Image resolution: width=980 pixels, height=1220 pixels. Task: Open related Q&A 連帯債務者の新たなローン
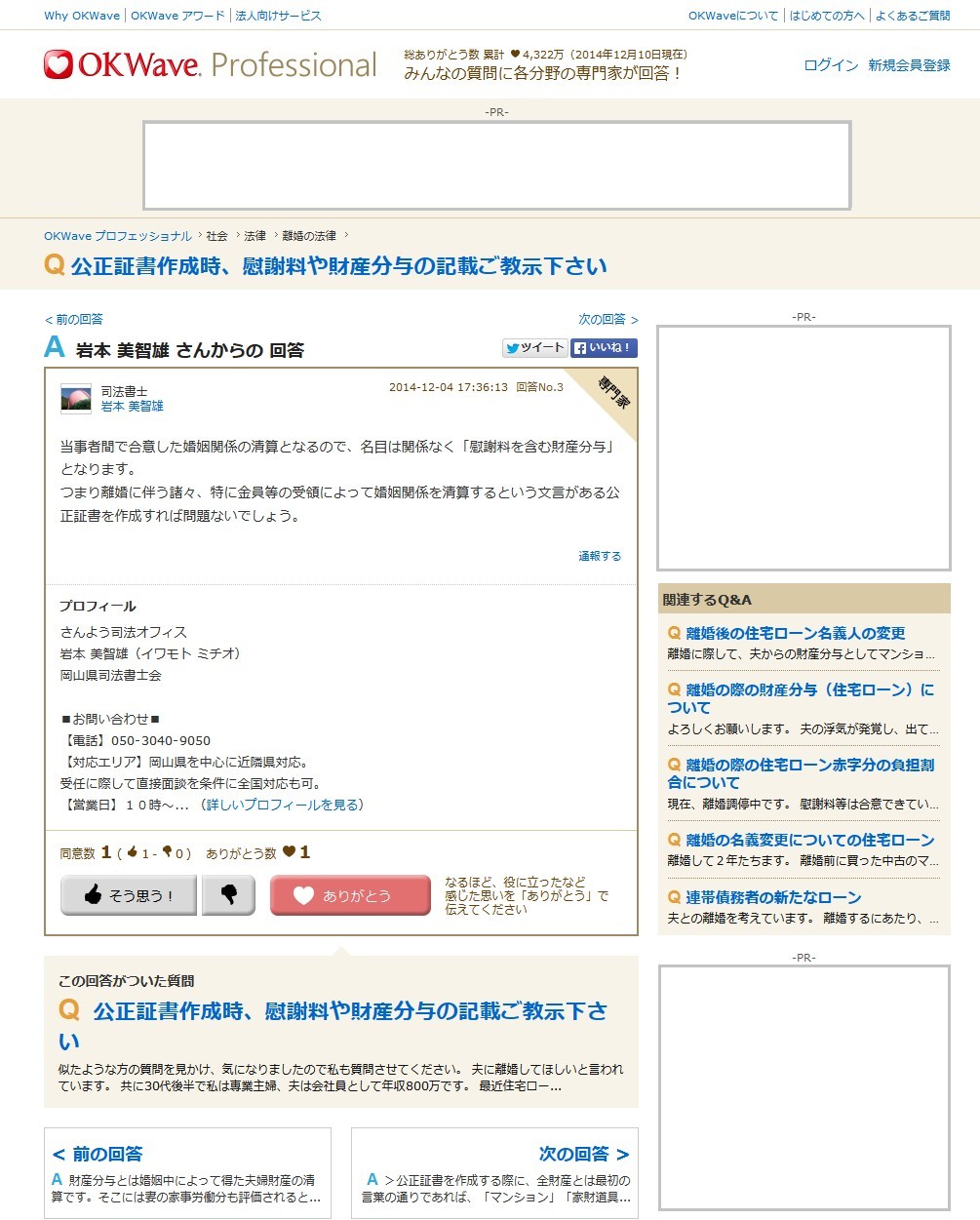click(x=773, y=897)
